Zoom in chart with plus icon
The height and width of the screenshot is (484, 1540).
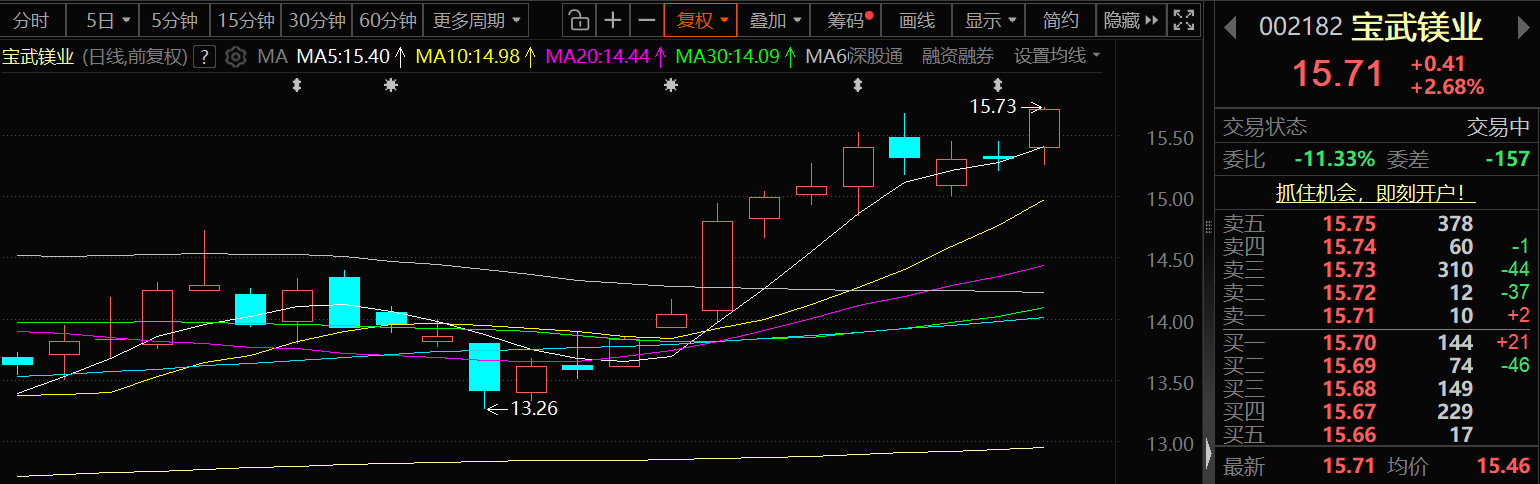[613, 19]
